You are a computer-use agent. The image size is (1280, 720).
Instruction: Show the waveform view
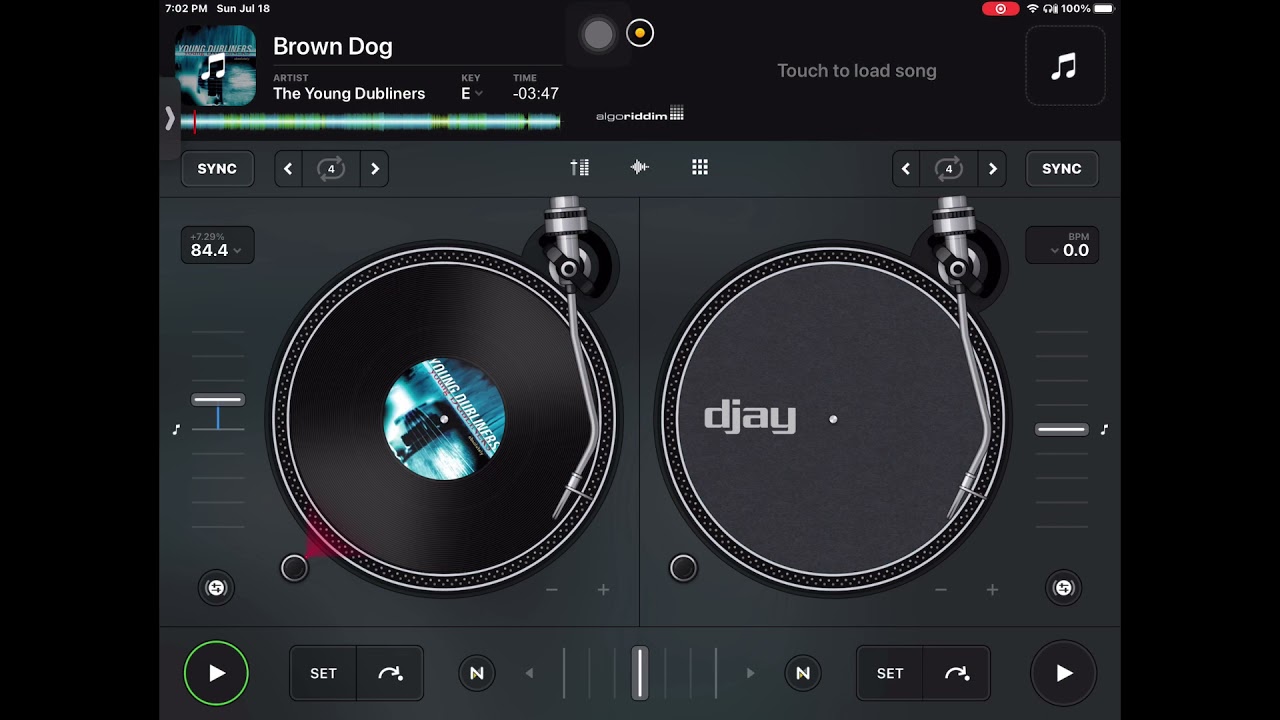point(640,168)
